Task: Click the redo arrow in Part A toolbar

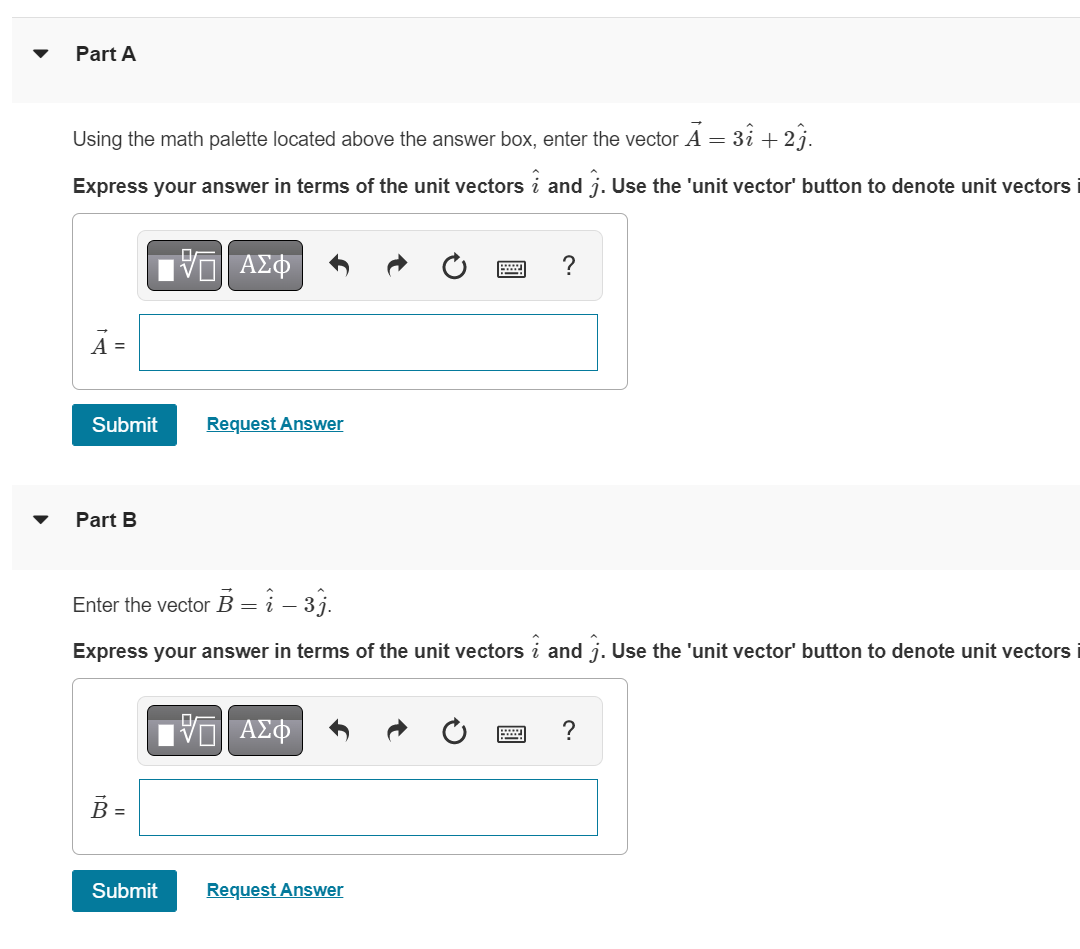Action: 396,265
